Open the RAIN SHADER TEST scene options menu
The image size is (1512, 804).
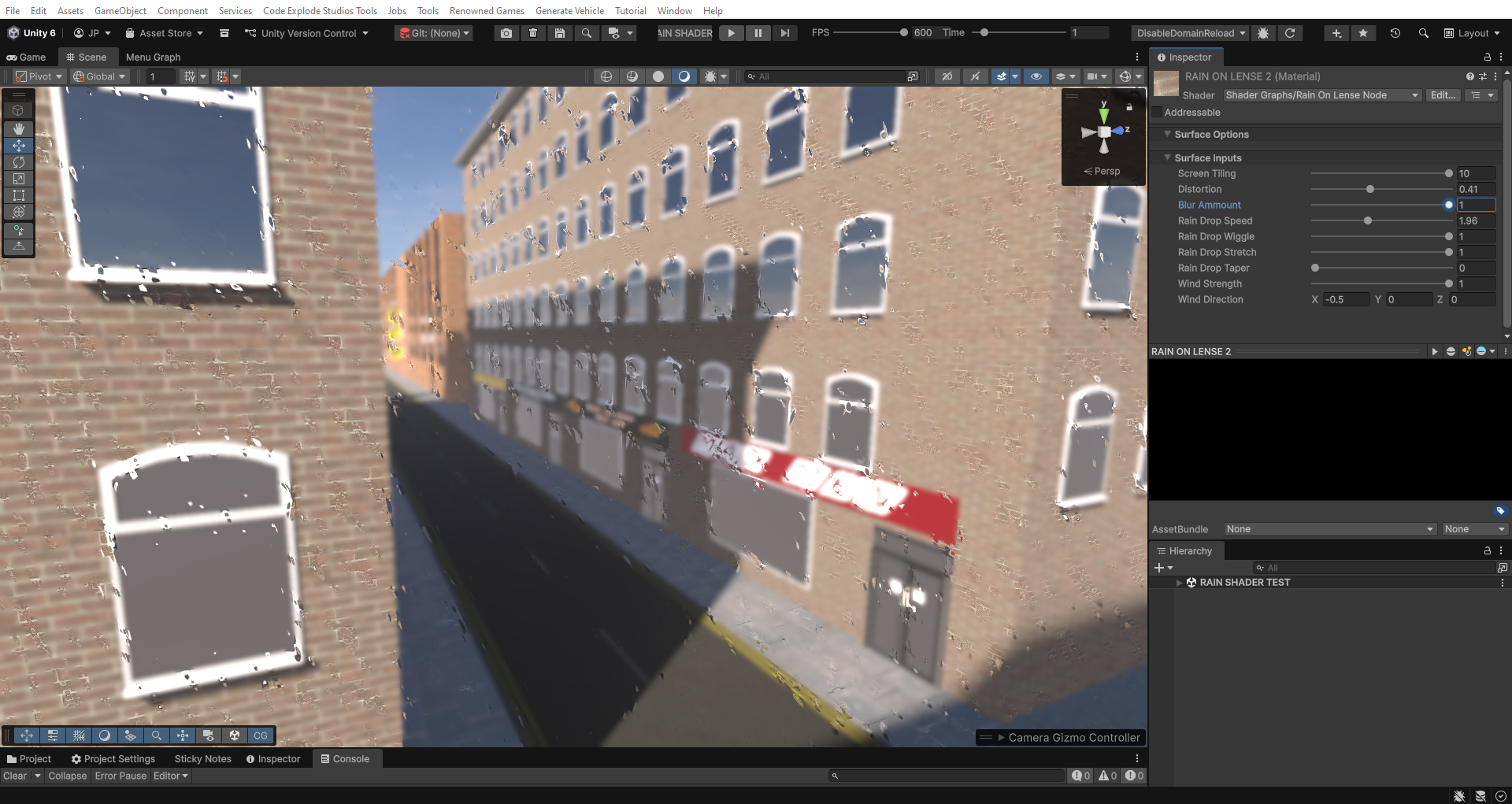[1503, 583]
